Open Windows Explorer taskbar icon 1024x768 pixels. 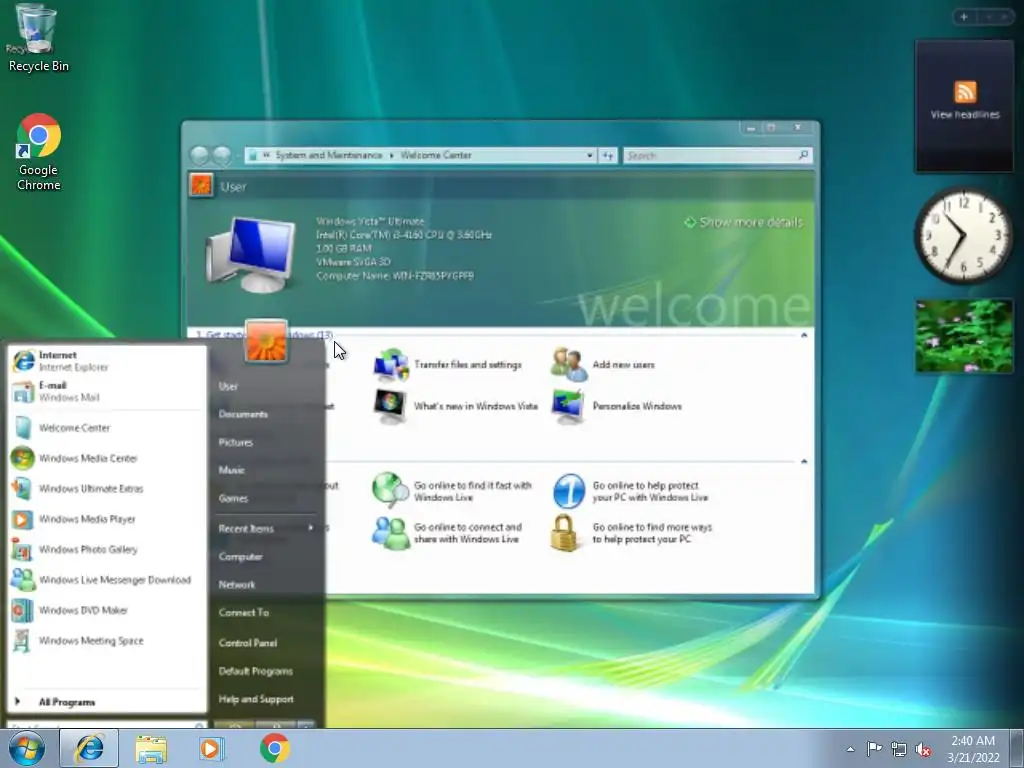[x=151, y=749]
